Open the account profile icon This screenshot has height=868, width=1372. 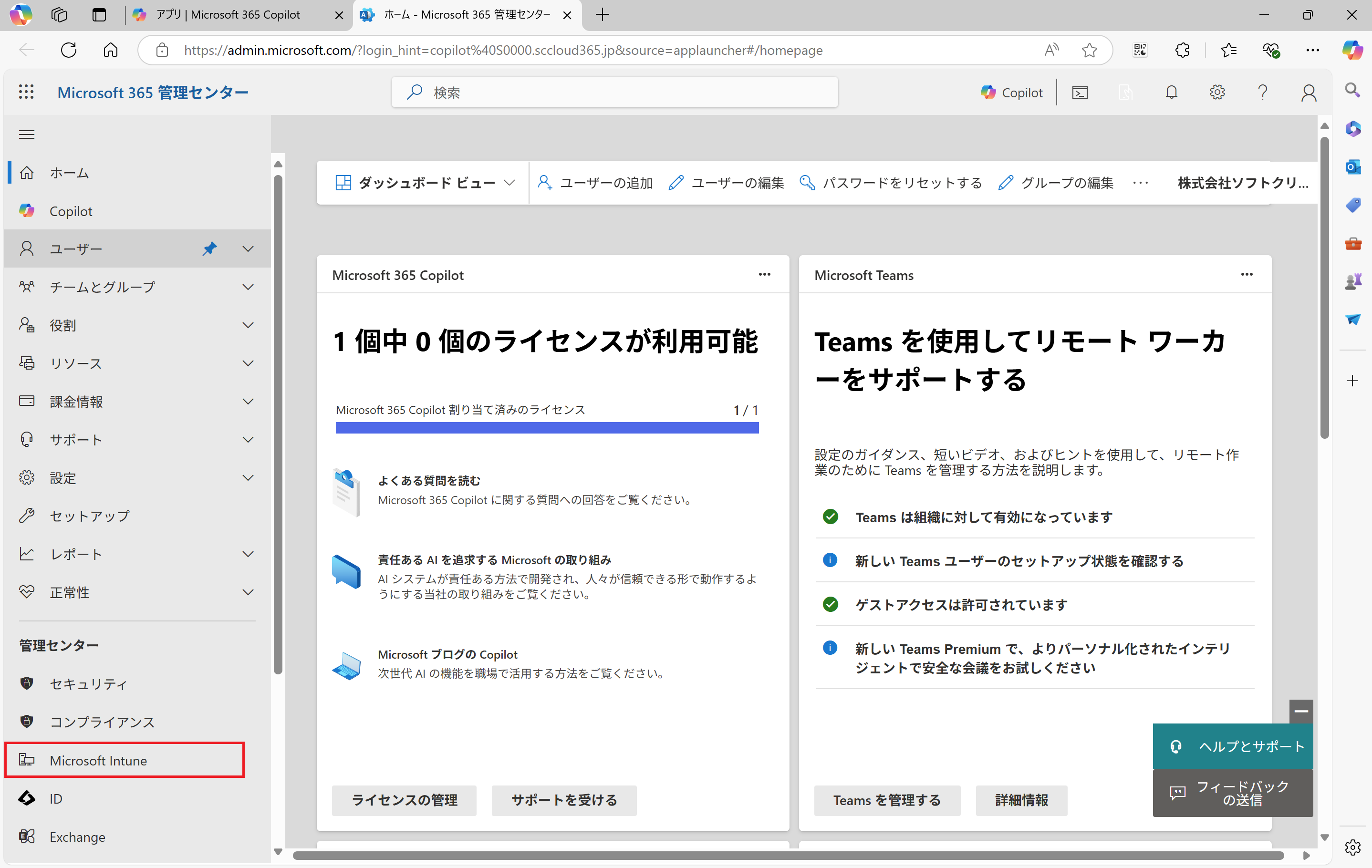point(1308,92)
